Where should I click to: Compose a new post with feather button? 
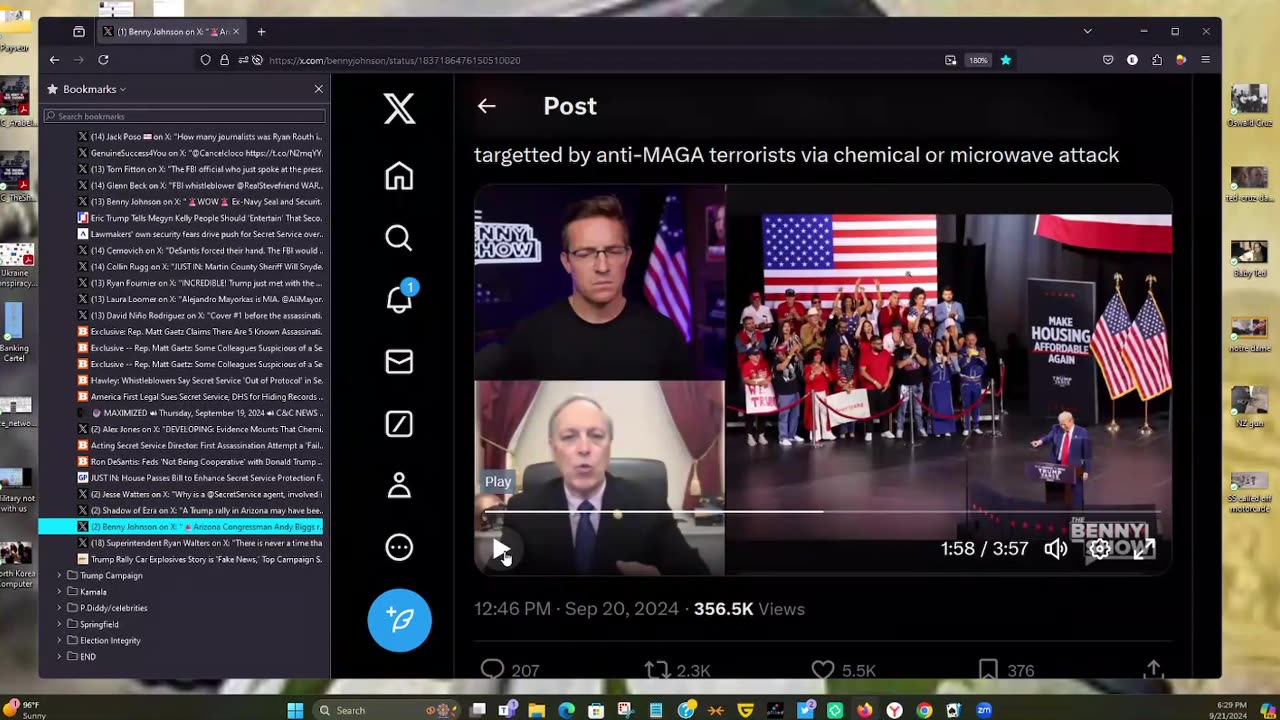pyautogui.click(x=399, y=620)
